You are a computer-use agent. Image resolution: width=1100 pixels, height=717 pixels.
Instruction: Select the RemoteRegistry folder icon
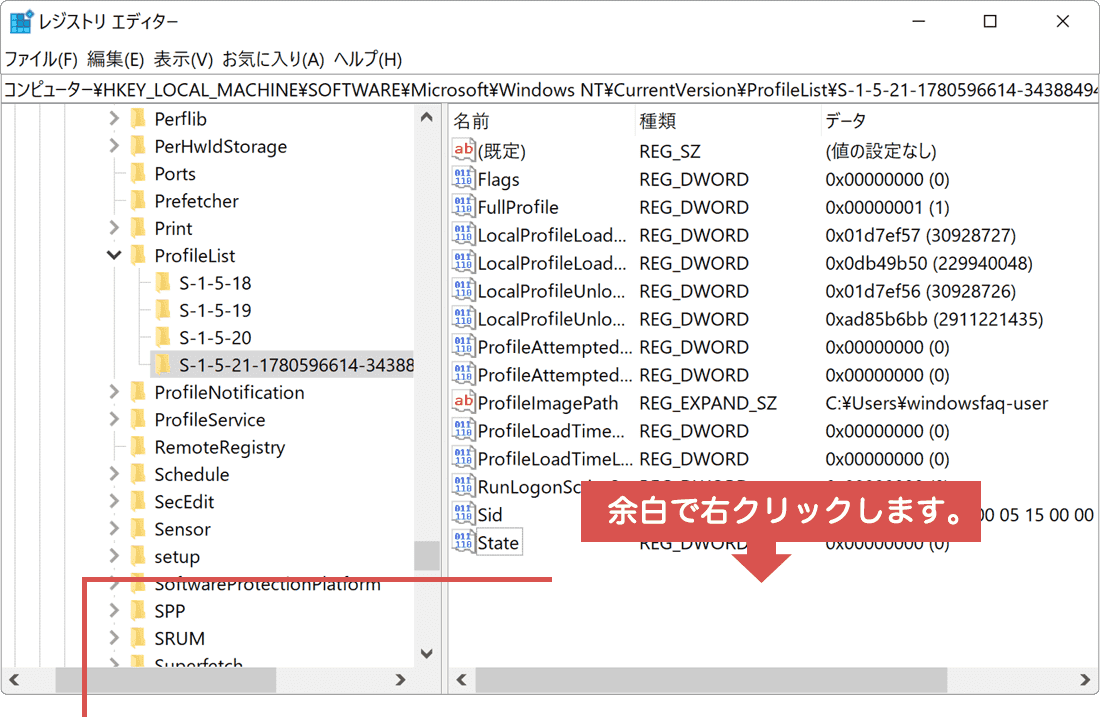point(139,447)
